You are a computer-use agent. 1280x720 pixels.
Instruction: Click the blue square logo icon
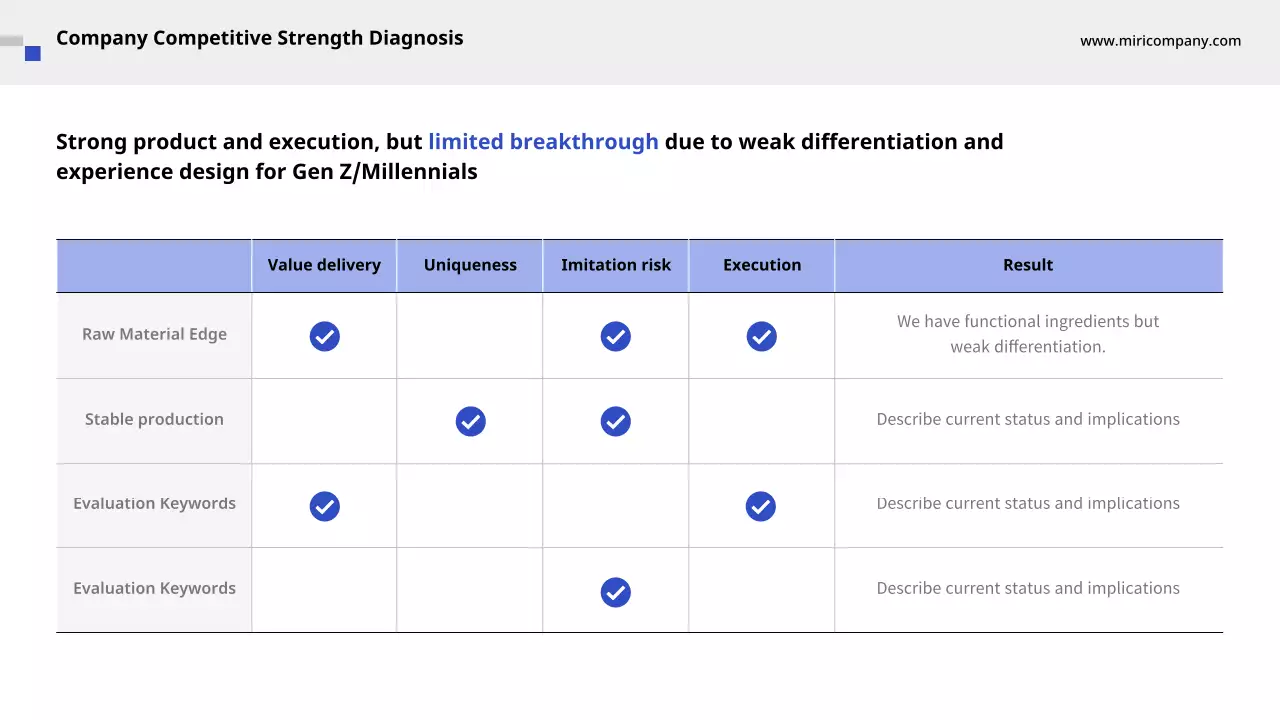tap(33, 53)
